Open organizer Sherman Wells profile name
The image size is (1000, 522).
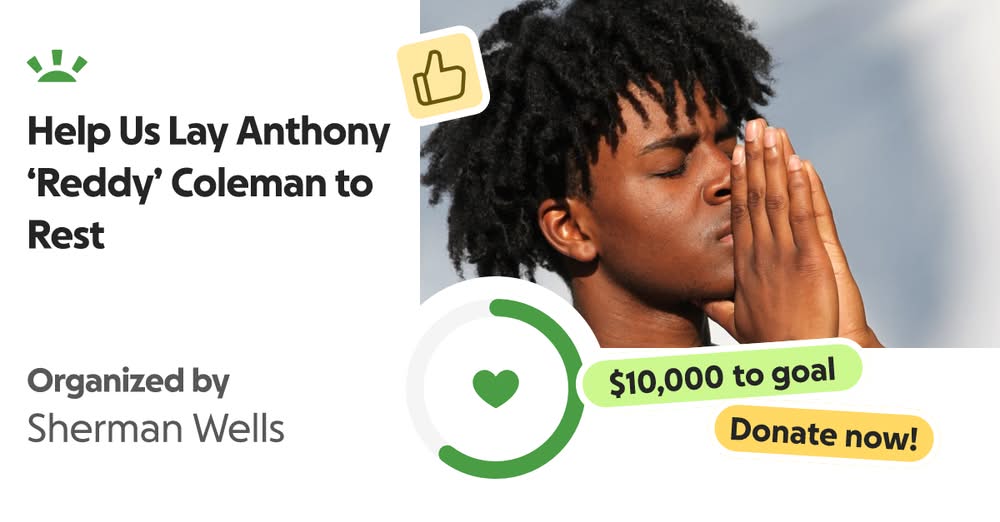[x=156, y=428]
